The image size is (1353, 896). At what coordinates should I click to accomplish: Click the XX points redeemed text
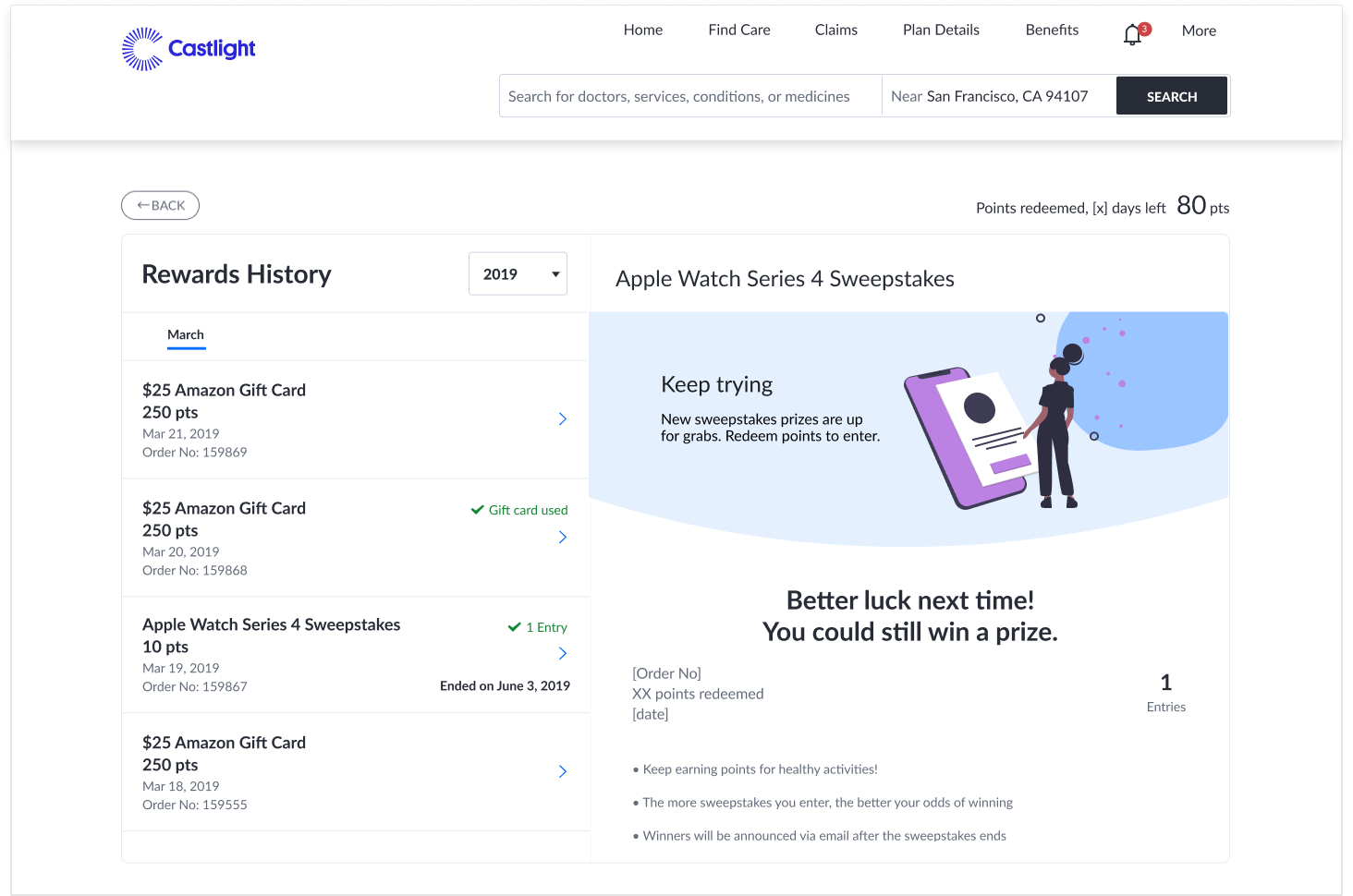pos(698,694)
